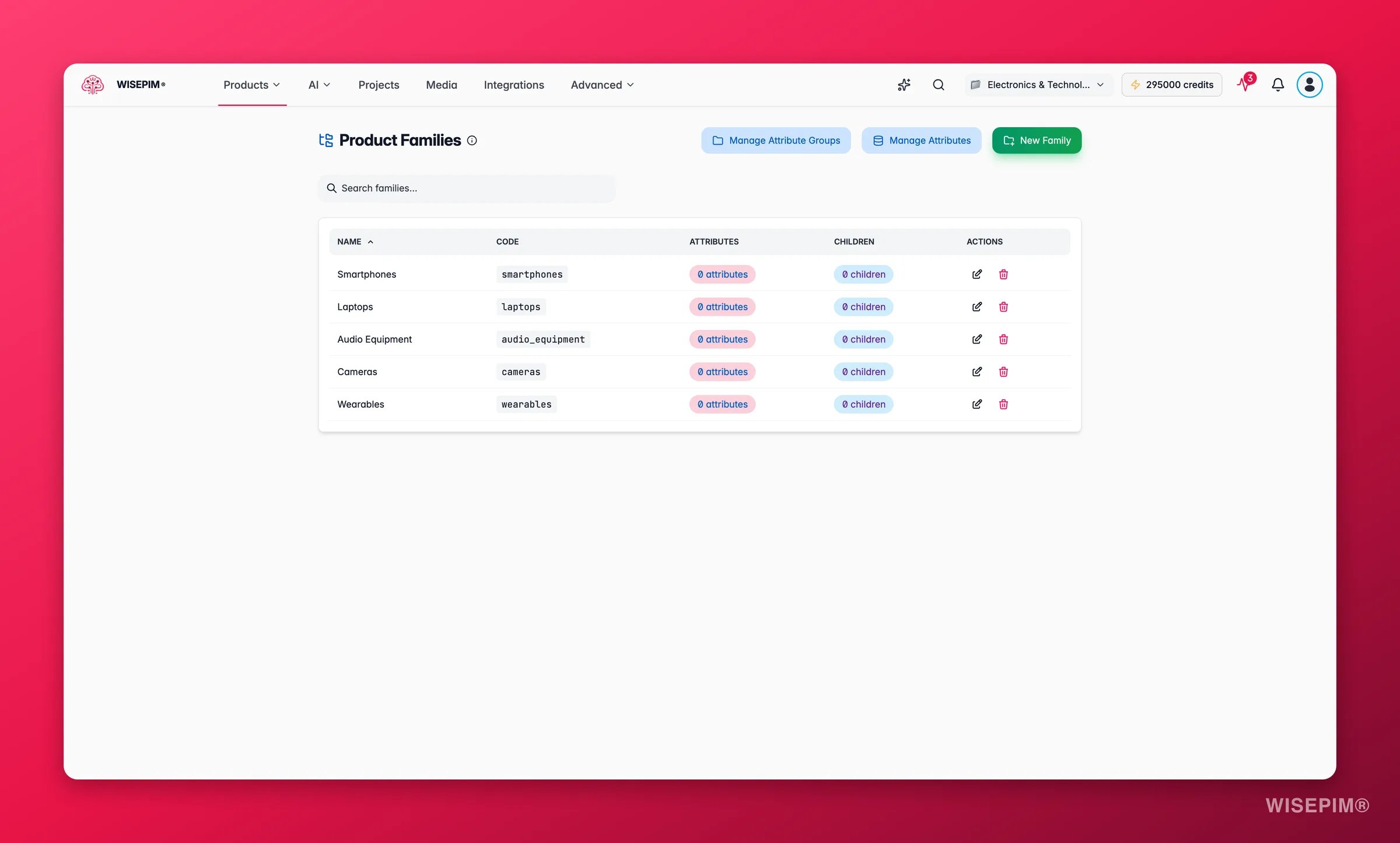1400x843 pixels.
Task: Delete the Audio Equipment family
Action: [1003, 340]
